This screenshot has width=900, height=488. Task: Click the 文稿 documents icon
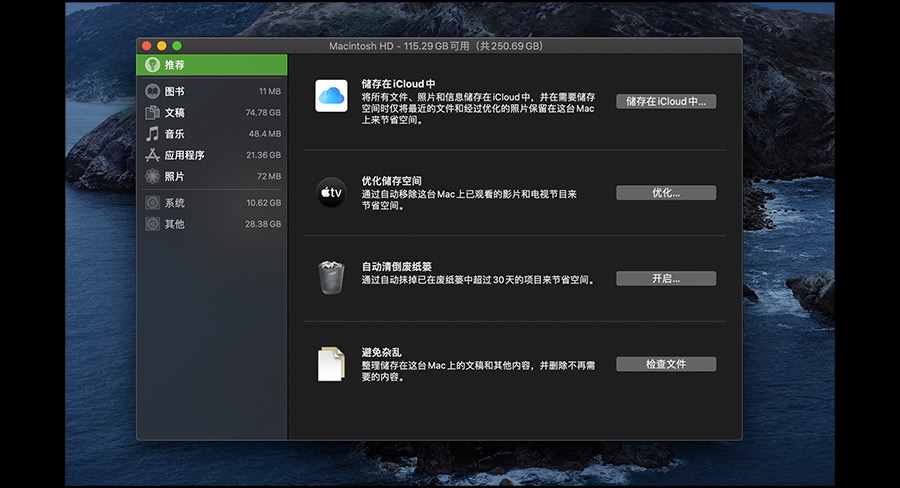(152, 113)
